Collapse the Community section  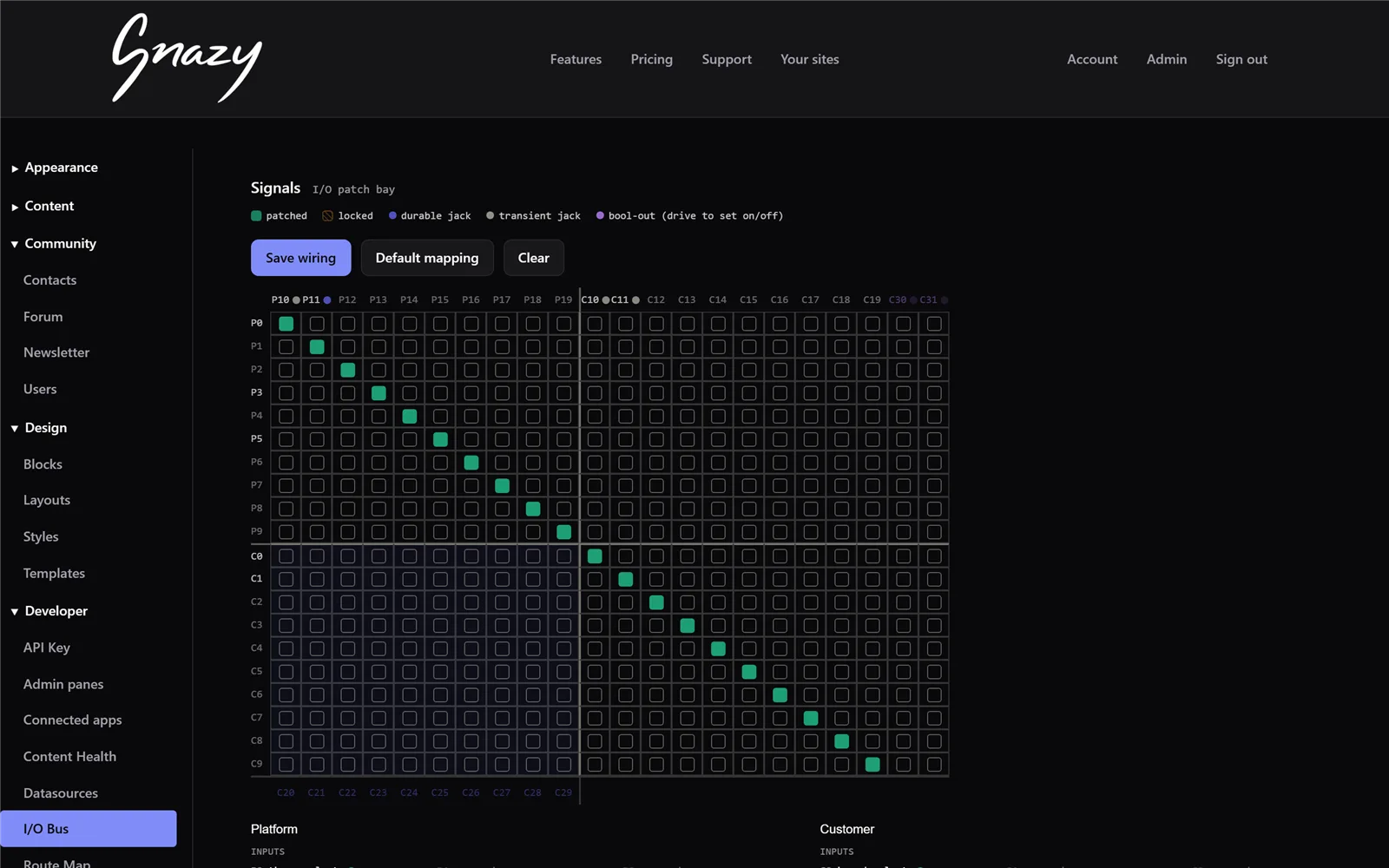point(53,243)
